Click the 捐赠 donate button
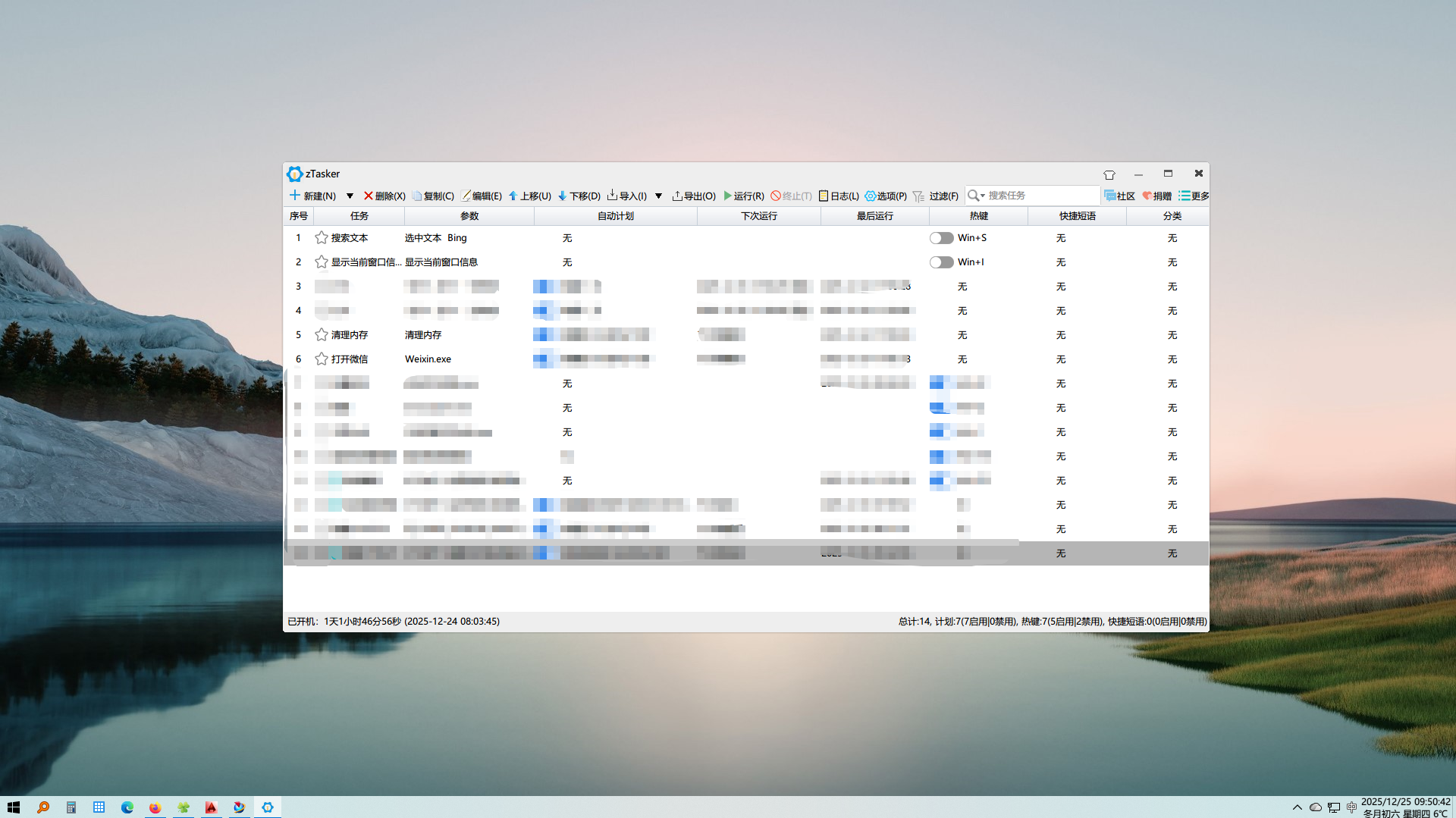 [x=1157, y=196]
